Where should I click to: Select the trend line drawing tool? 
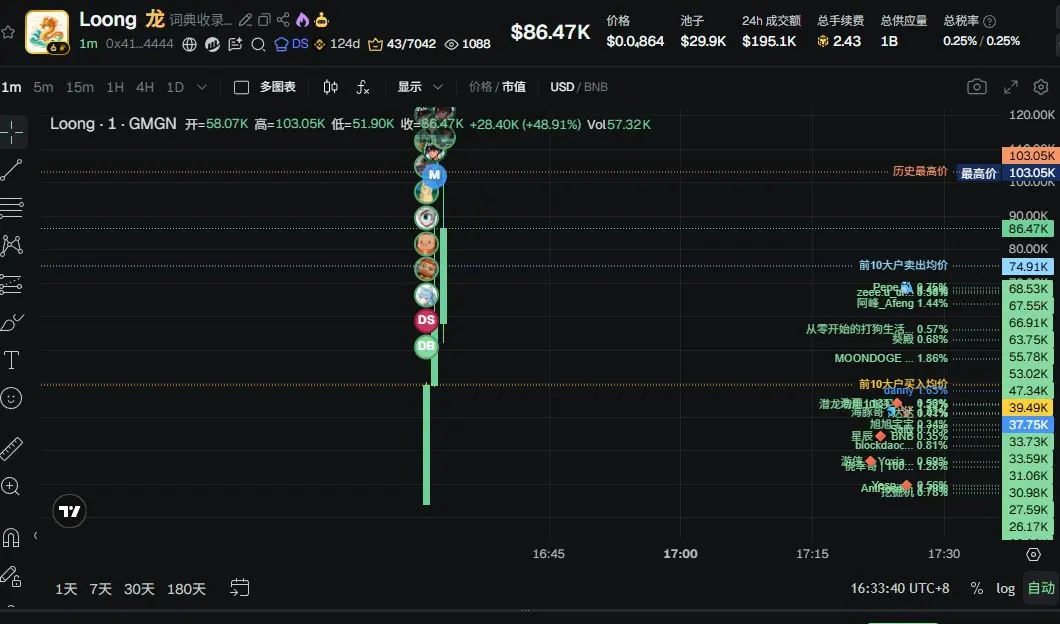11,170
